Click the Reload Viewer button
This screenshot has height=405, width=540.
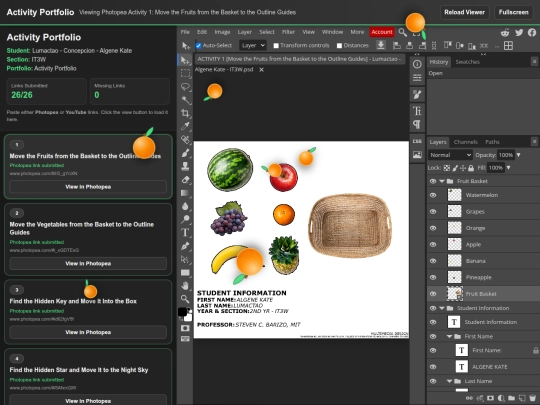(x=464, y=12)
